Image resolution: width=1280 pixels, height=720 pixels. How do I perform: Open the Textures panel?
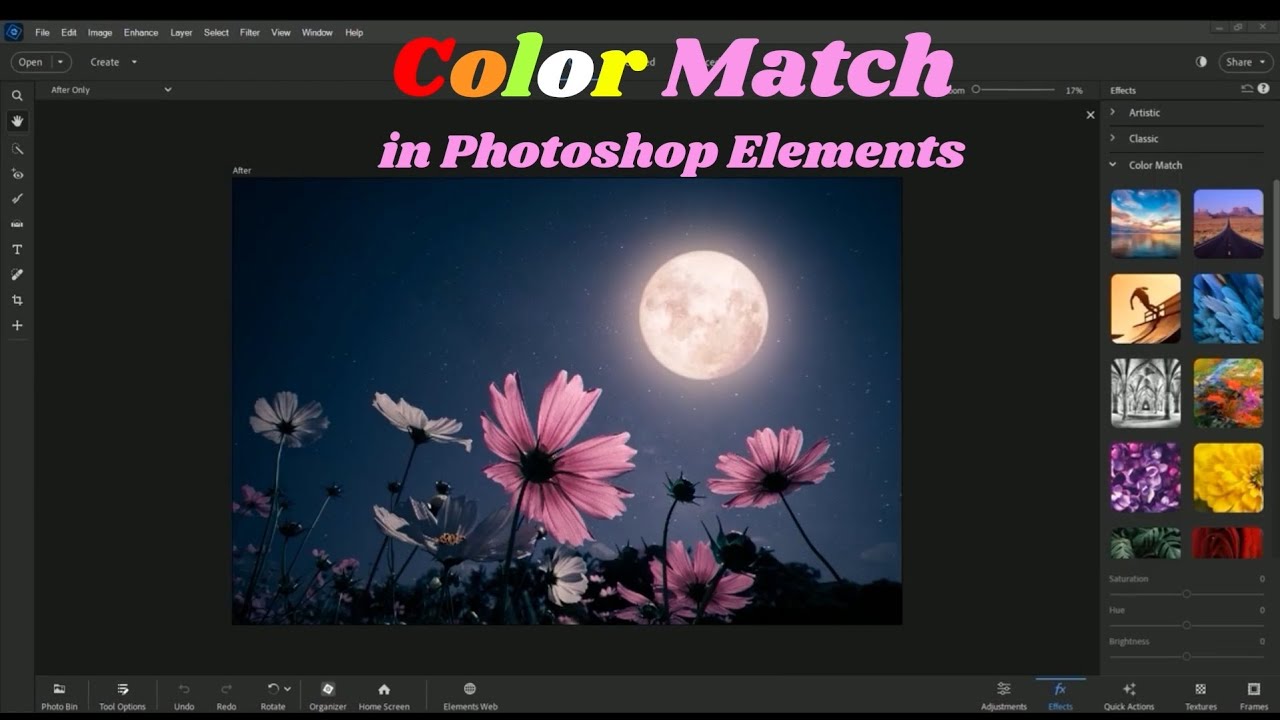[x=1201, y=695]
